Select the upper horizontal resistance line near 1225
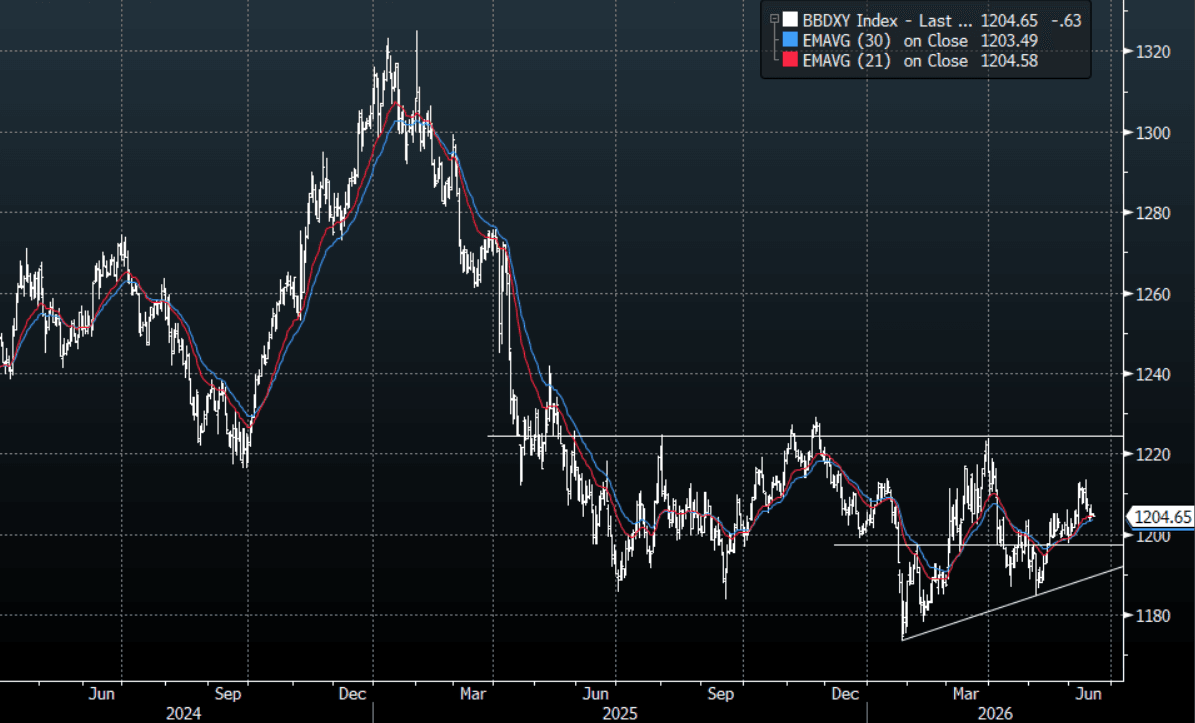The height and width of the screenshot is (723, 1195). tap(806, 436)
